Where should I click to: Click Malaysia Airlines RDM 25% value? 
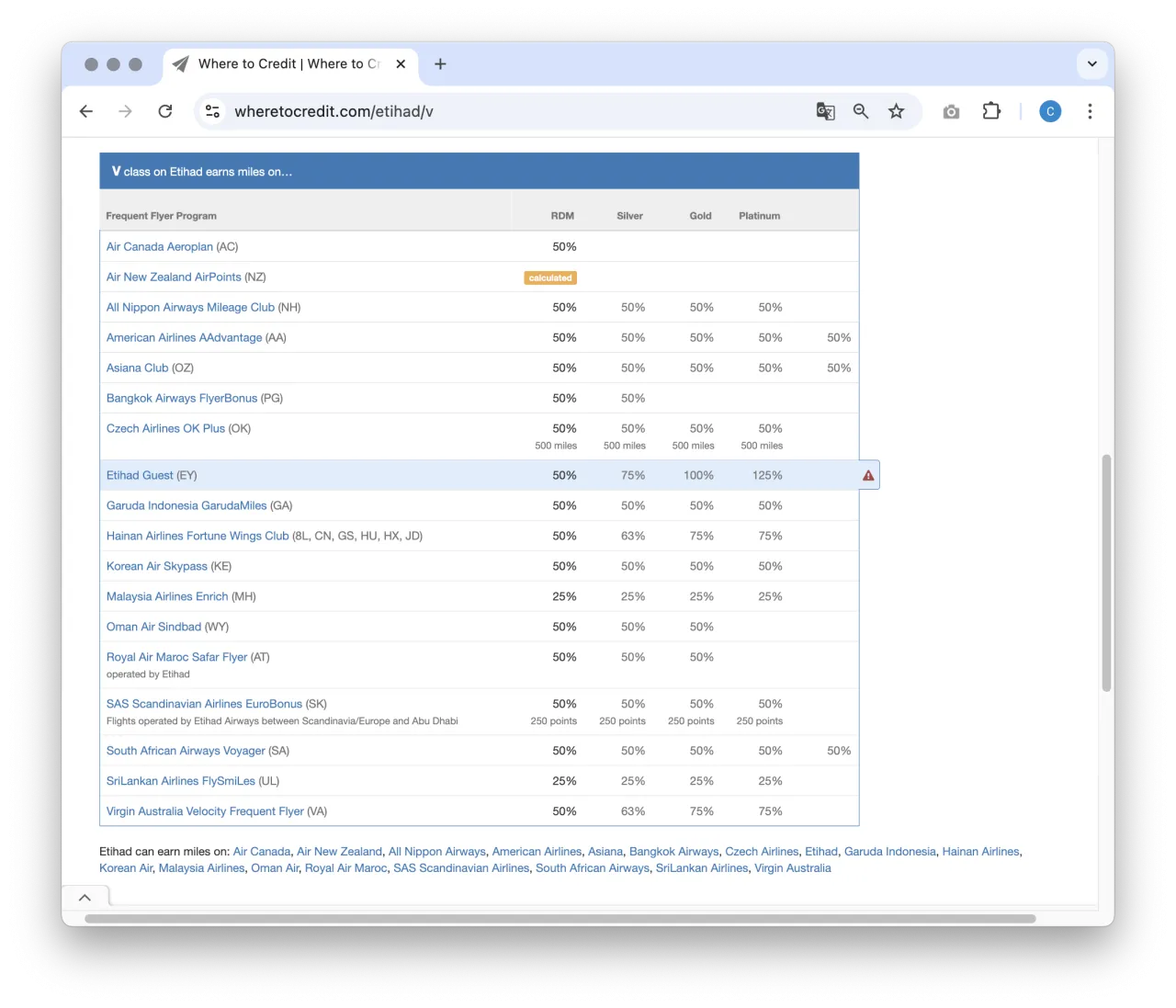click(x=564, y=596)
